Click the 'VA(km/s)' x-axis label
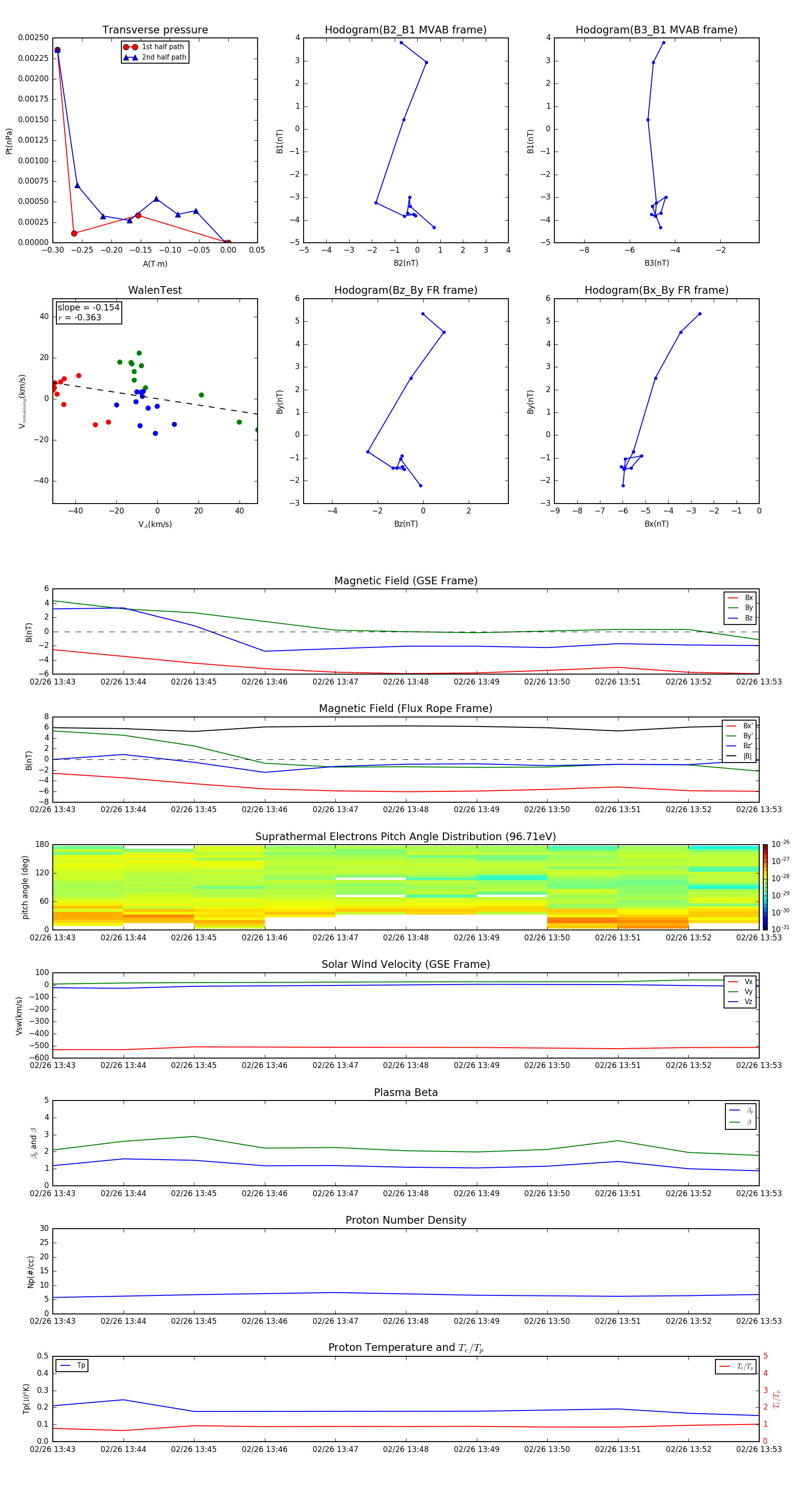 (x=155, y=524)
